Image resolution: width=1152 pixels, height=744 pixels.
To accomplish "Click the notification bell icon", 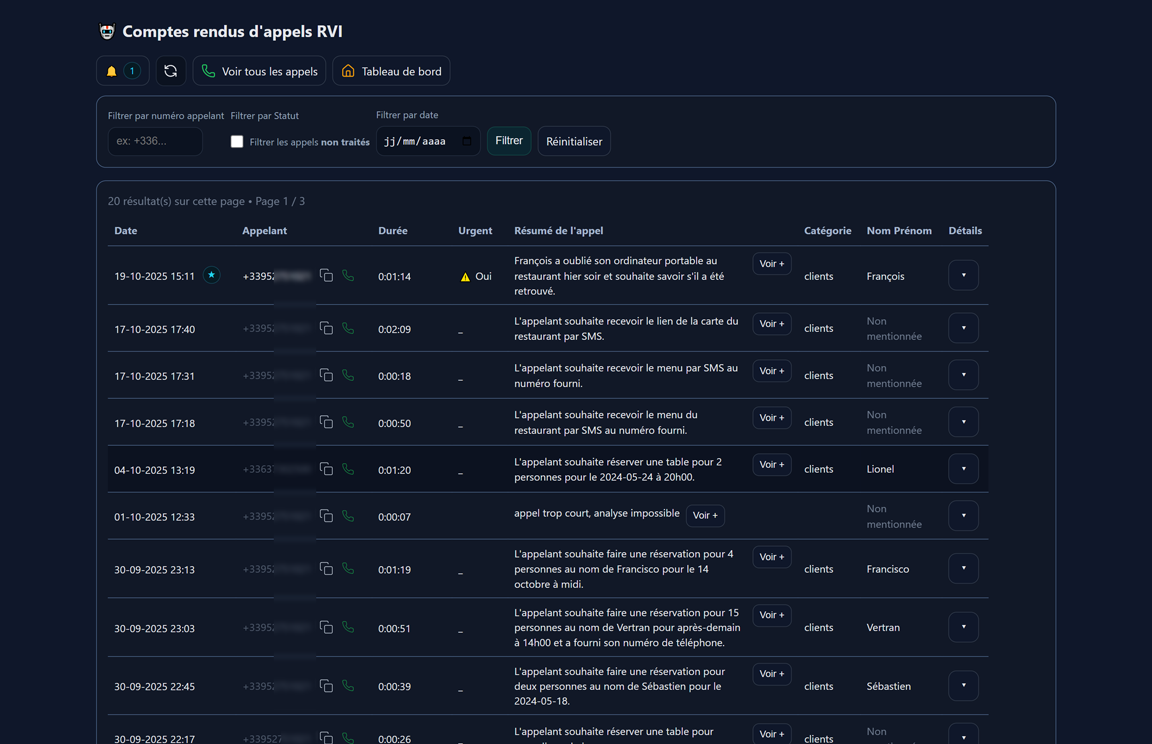I will pos(112,72).
